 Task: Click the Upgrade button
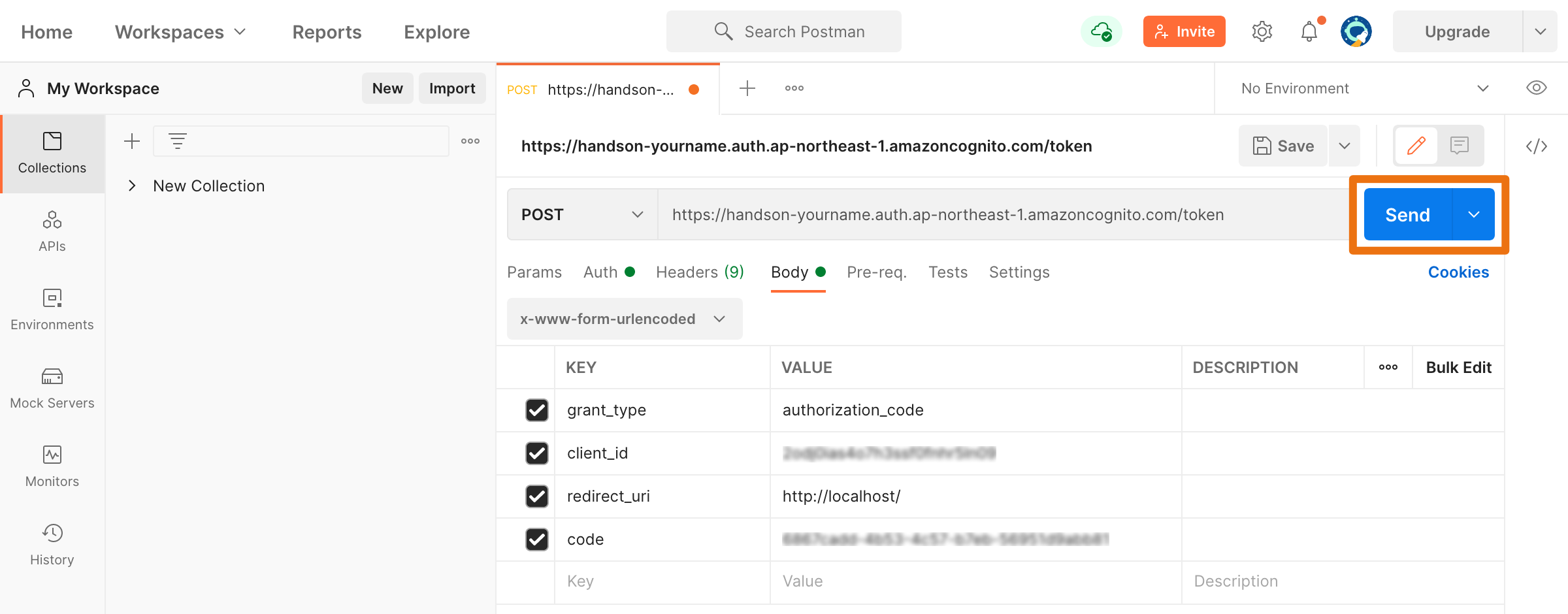click(x=1458, y=31)
